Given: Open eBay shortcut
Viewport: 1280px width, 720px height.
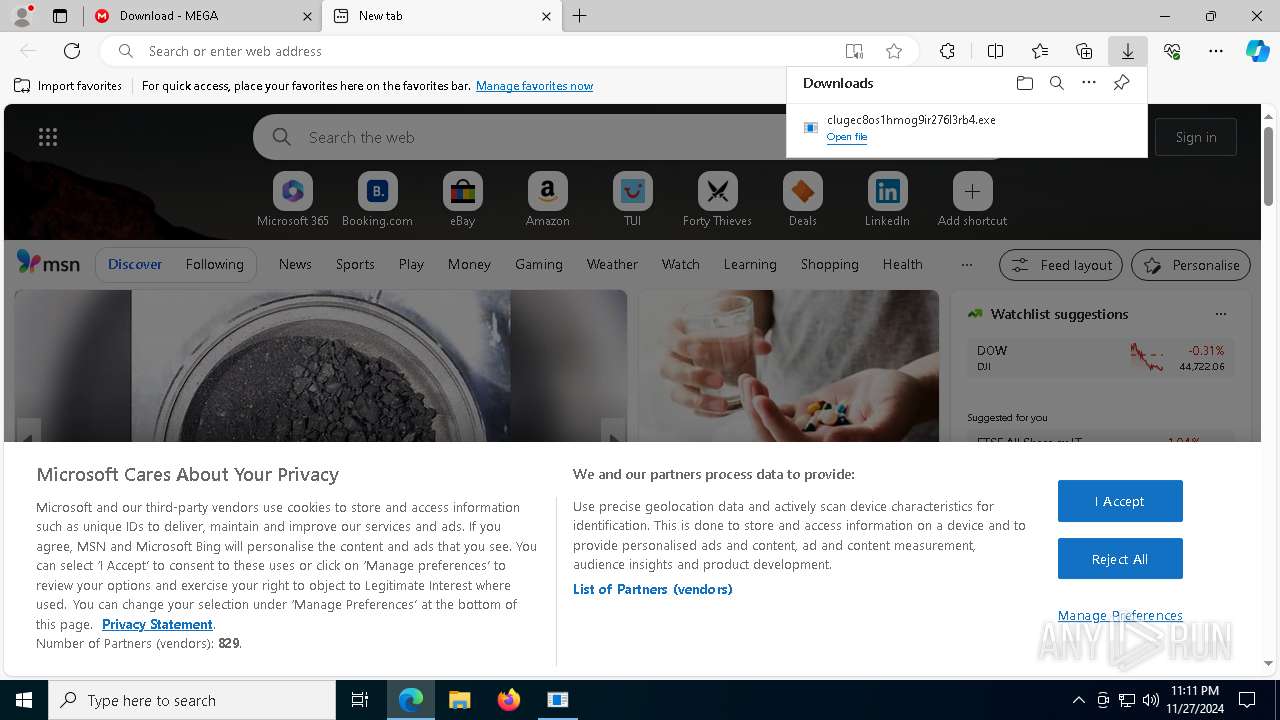Looking at the screenshot, I should tap(463, 200).
